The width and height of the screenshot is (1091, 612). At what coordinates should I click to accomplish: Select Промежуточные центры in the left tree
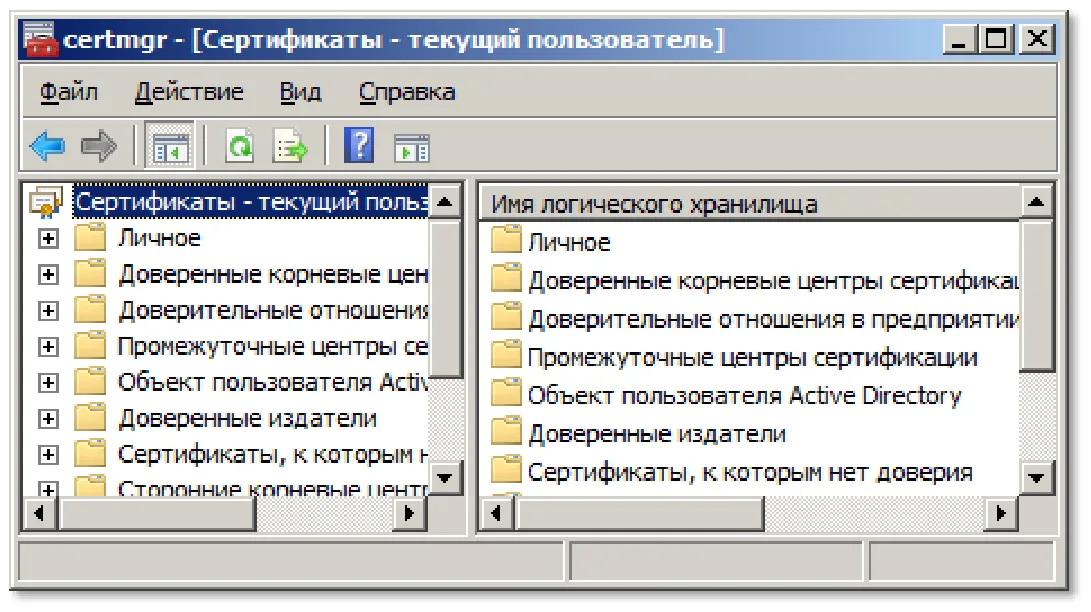point(273,346)
